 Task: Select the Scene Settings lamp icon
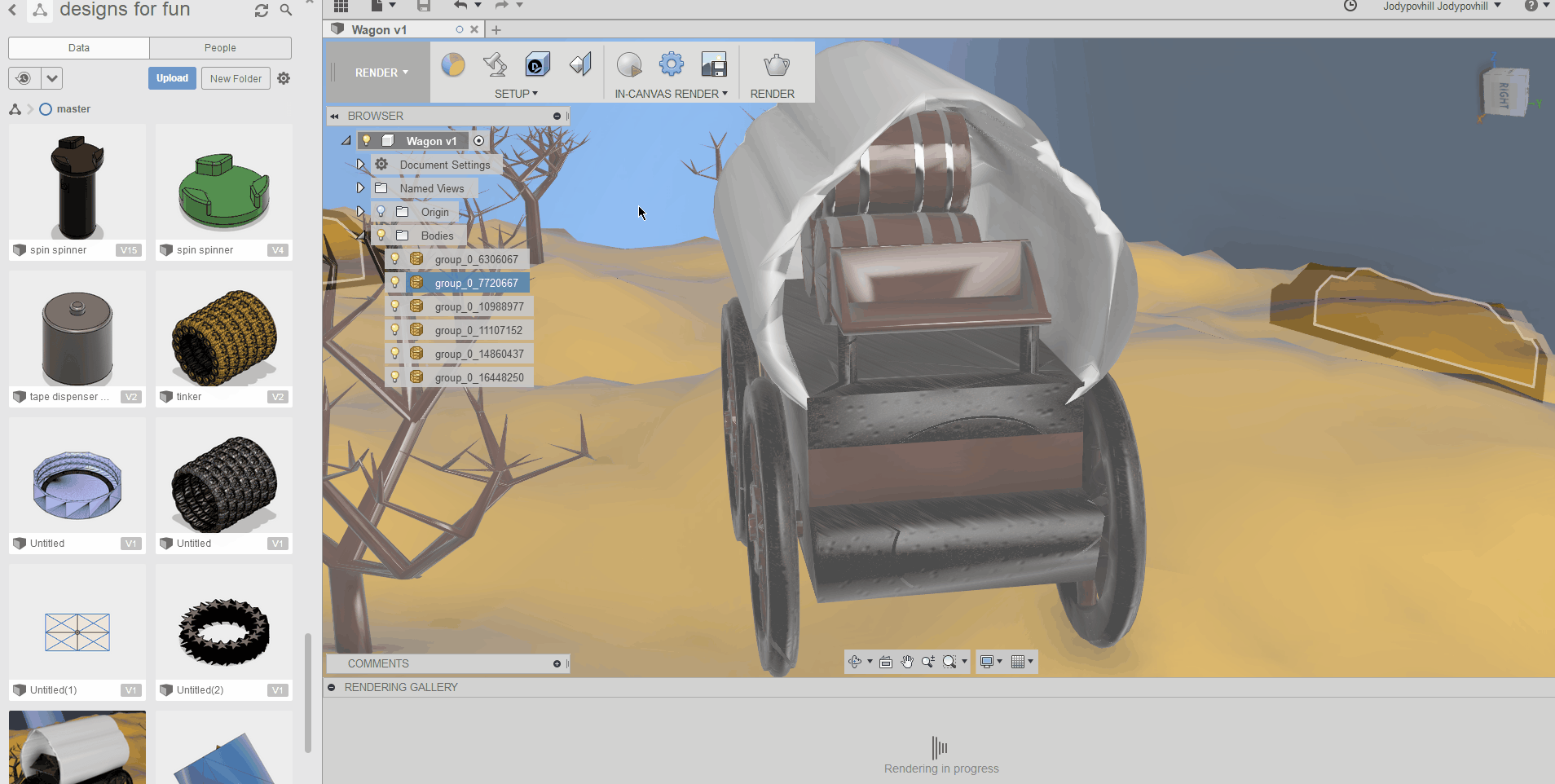pyautogui.click(x=494, y=64)
